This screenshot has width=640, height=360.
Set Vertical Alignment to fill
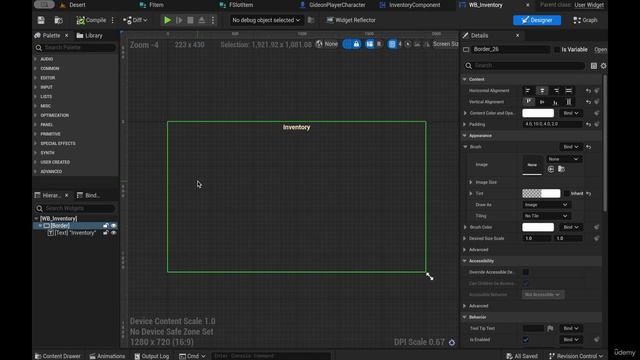pos(569,102)
